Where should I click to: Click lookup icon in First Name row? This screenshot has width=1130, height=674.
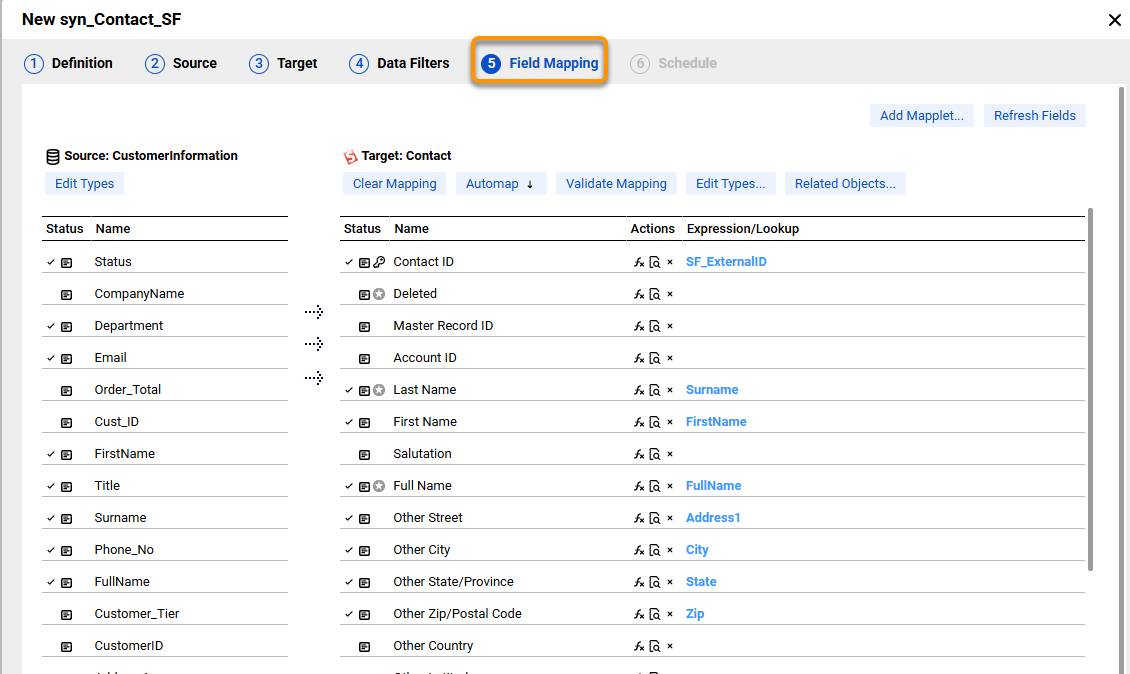click(x=654, y=422)
